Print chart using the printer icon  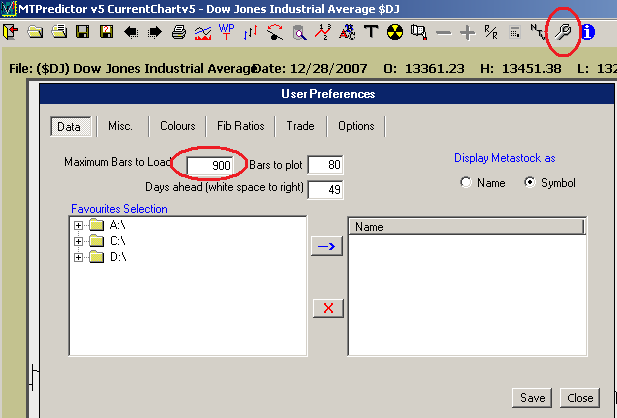click(179, 32)
